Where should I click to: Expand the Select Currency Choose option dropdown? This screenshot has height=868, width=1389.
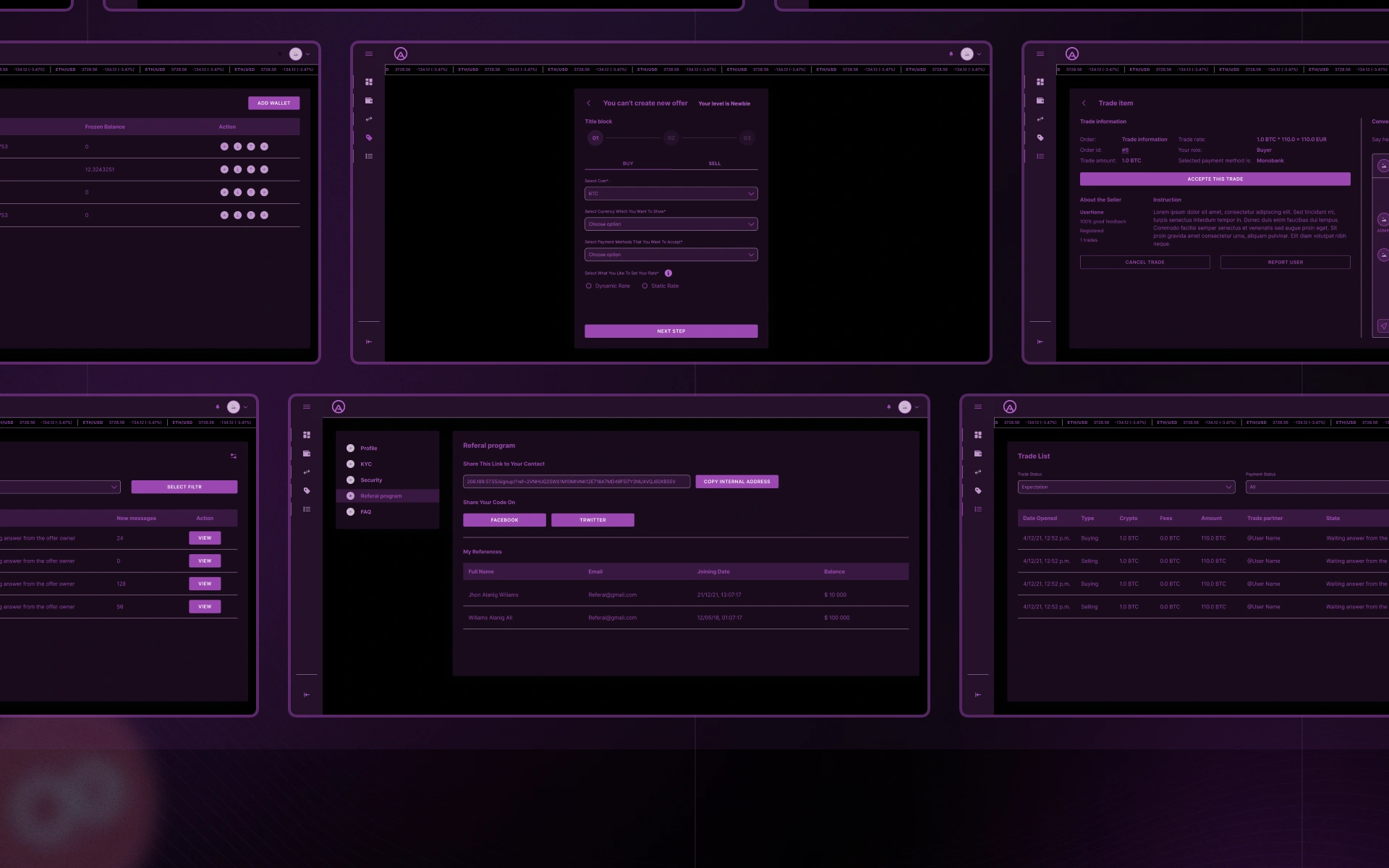[671, 224]
